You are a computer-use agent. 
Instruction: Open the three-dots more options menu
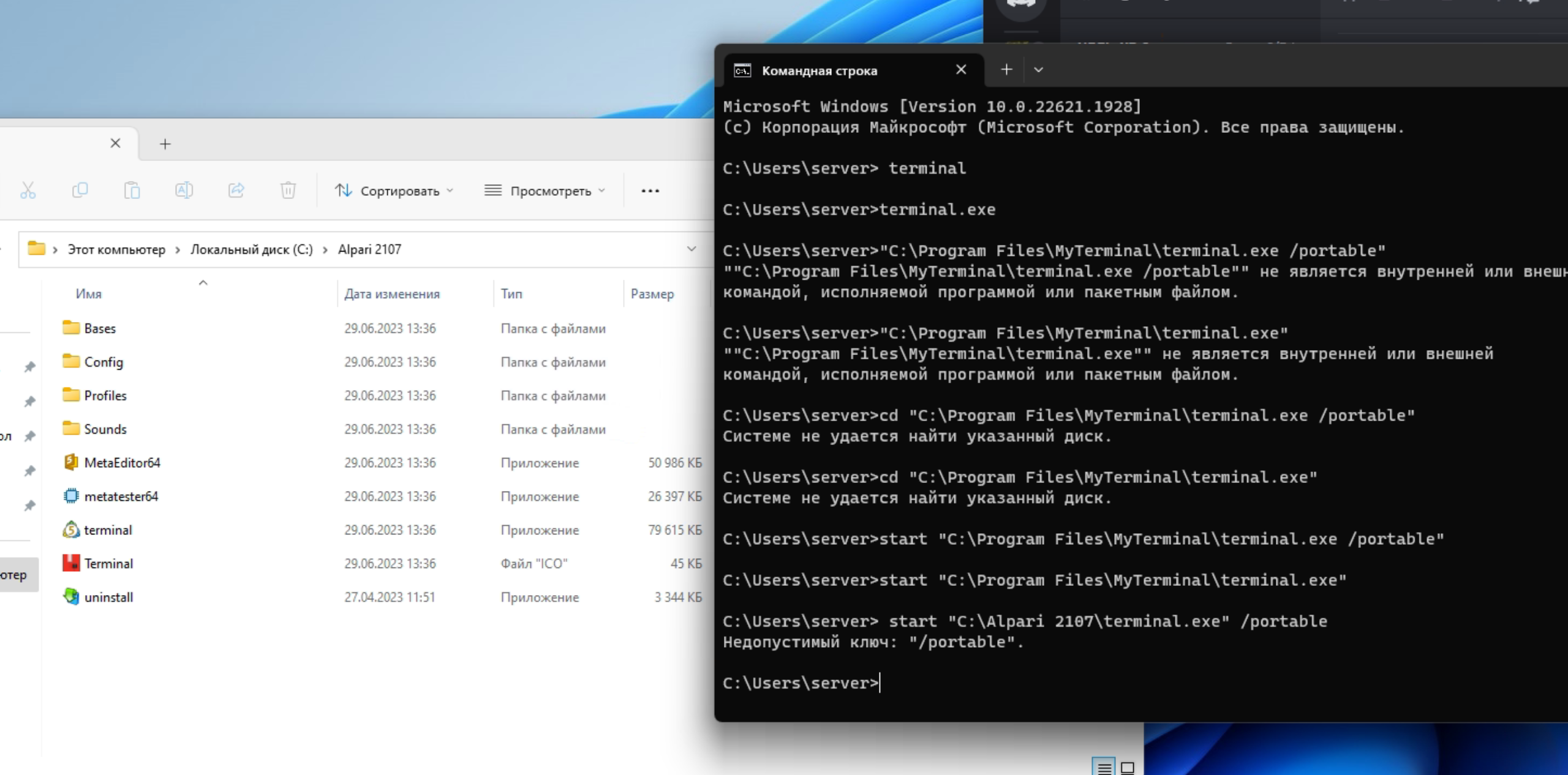(650, 191)
